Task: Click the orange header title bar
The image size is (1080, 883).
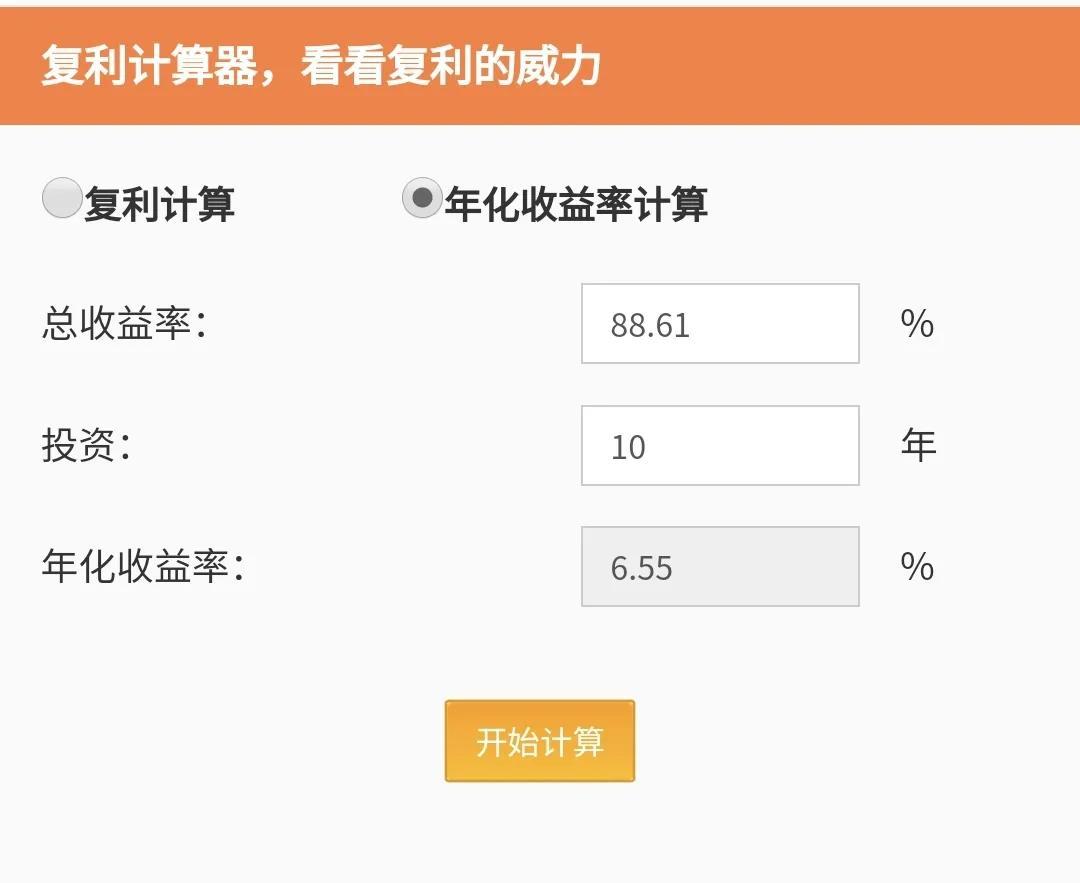Action: pos(540,62)
